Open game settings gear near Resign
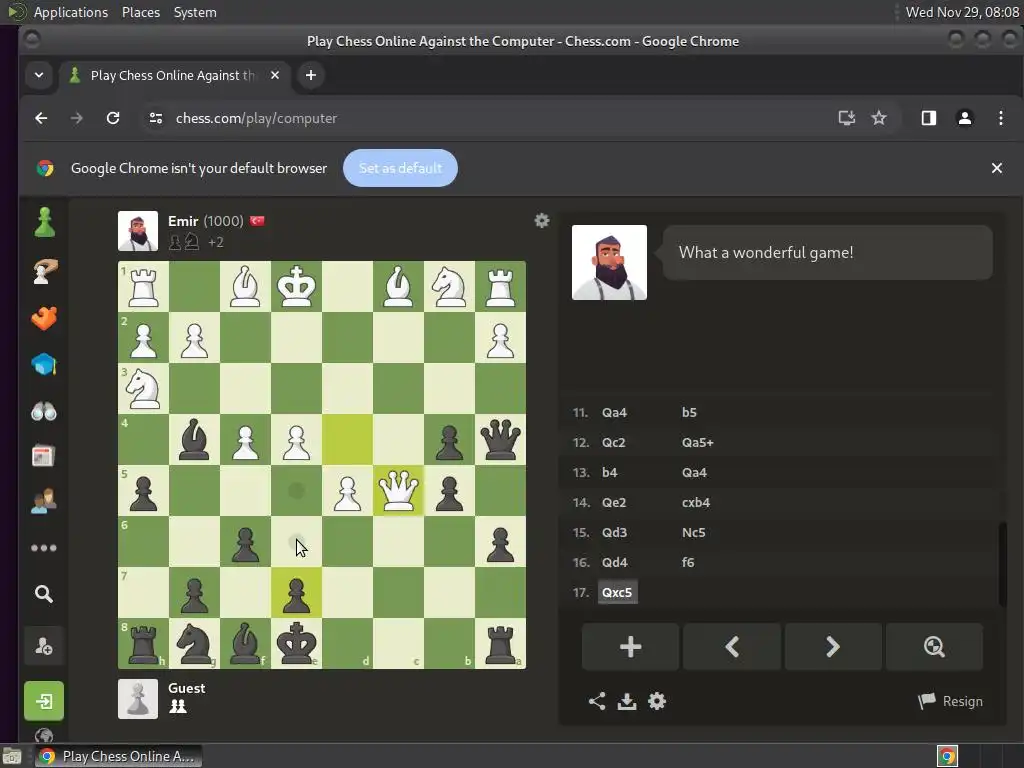This screenshot has height=768, width=1024. point(657,701)
